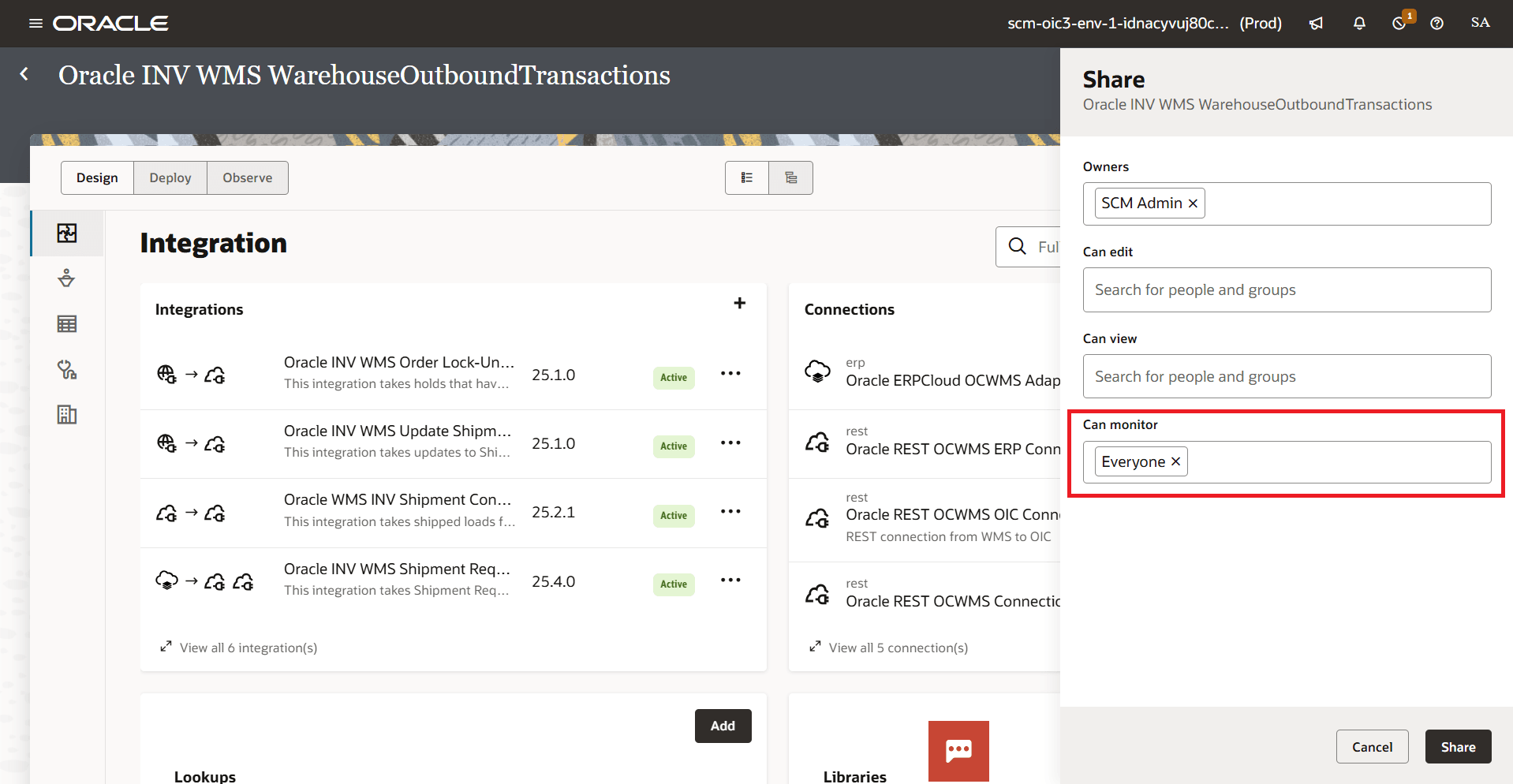The image size is (1513, 784).
Task: Open the actions menu for Oracle INV WMS Order Lock
Action: (730, 373)
